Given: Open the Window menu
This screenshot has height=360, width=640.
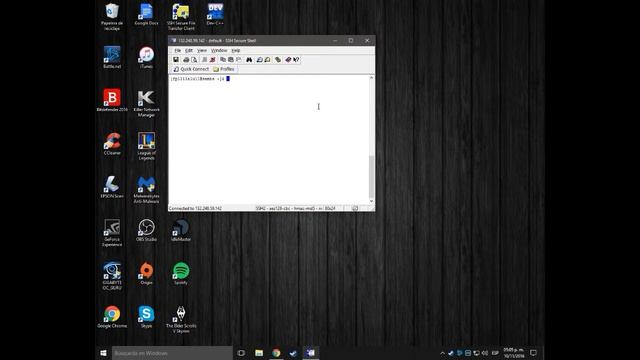Looking at the screenshot, I should [219, 50].
